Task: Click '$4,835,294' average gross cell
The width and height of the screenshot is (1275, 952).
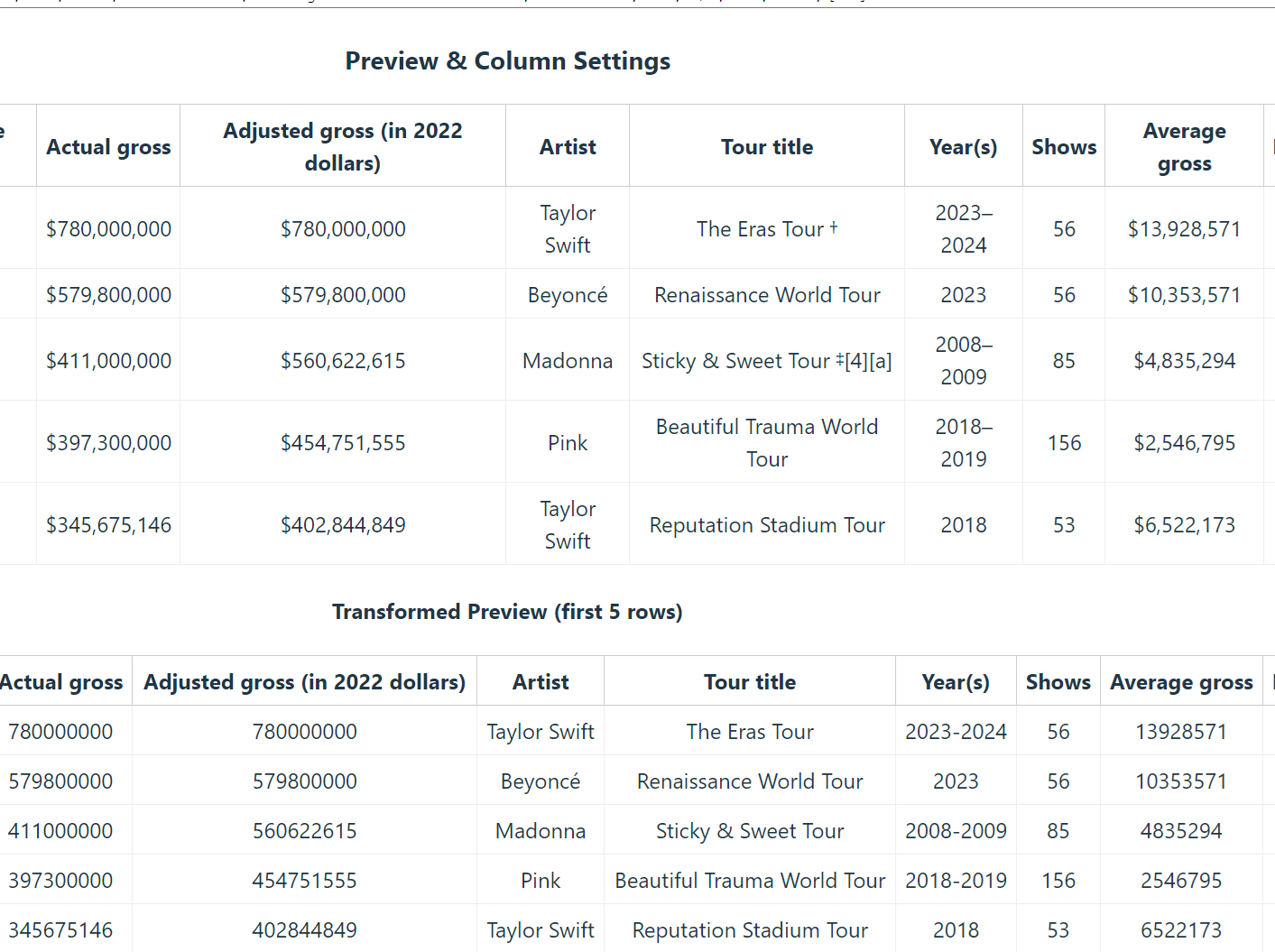Action: [x=1185, y=361]
